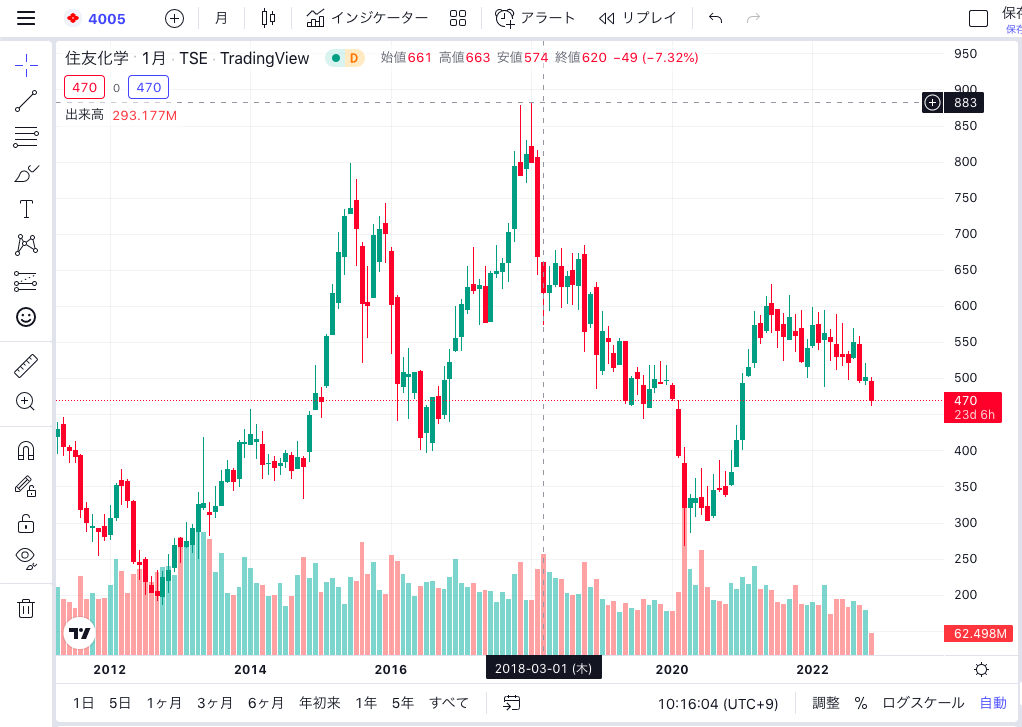This screenshot has width=1022, height=727.
Task: Toggle lock all drawing tools
Action: coord(26,523)
